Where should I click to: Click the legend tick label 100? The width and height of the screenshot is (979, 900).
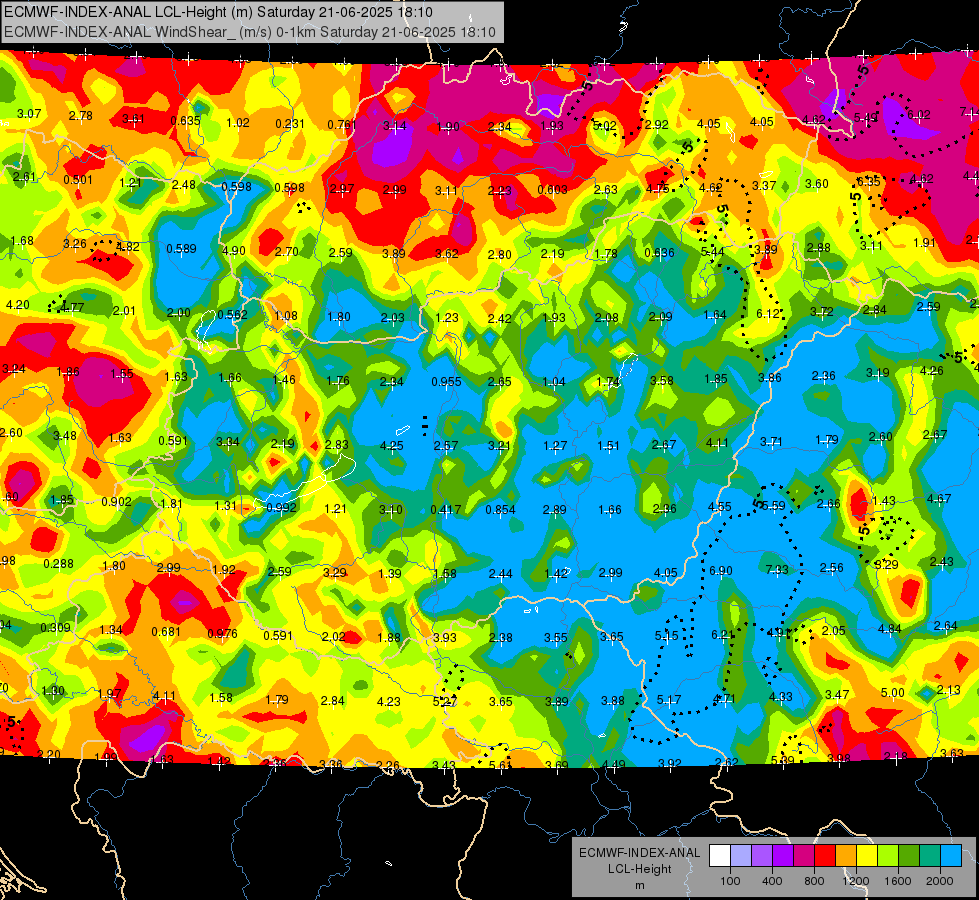[731, 881]
